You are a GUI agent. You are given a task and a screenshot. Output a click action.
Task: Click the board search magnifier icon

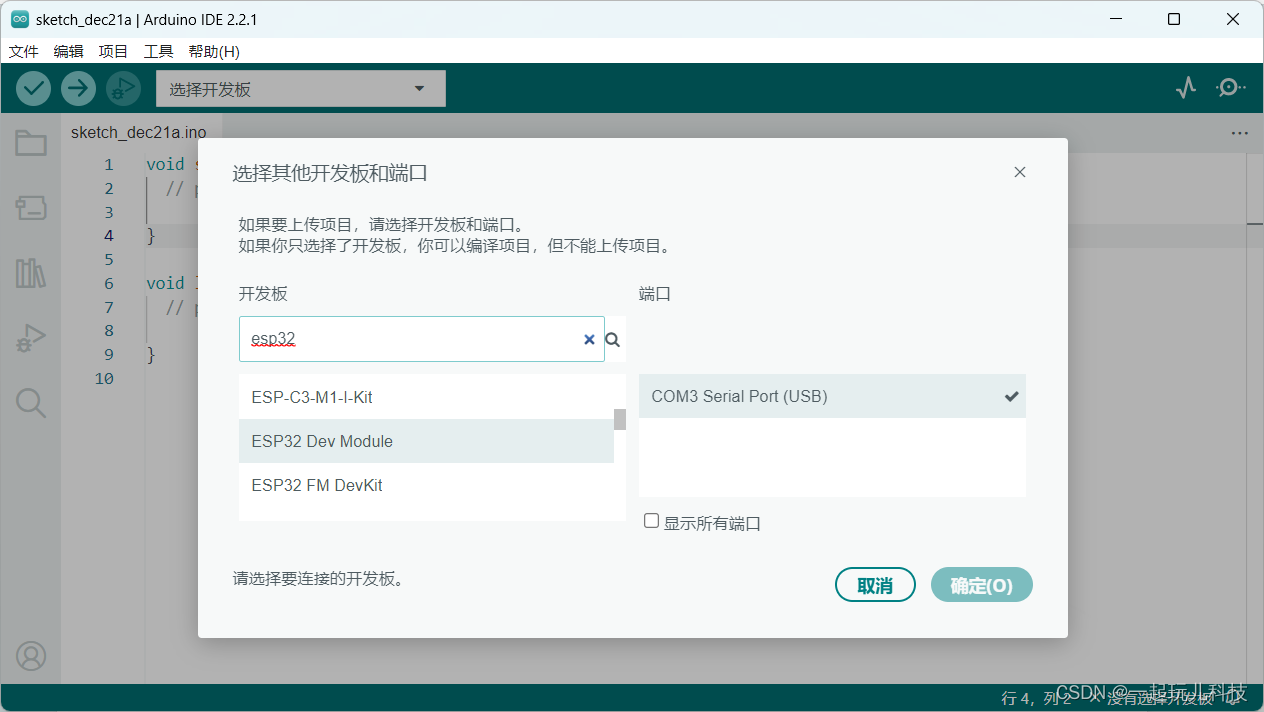(x=613, y=340)
